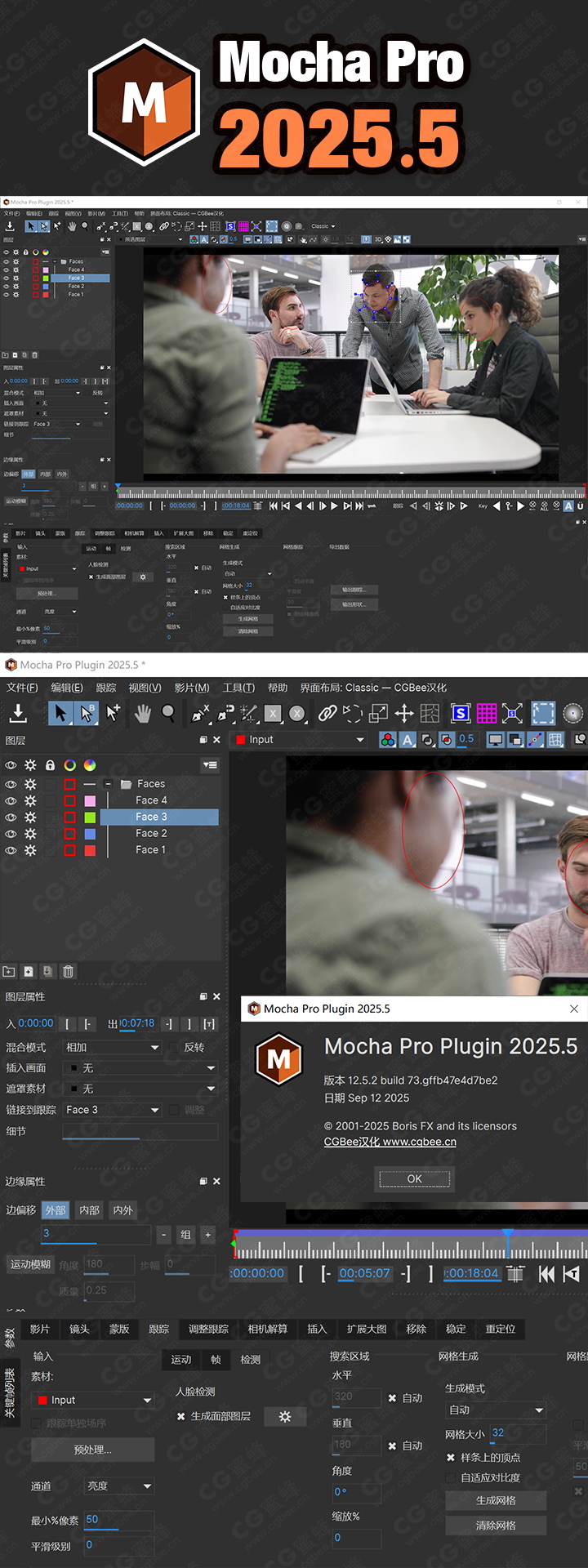Select the Rotate tool icon in large toolbar
Image resolution: width=588 pixels, height=1568 pixels.
[353, 713]
